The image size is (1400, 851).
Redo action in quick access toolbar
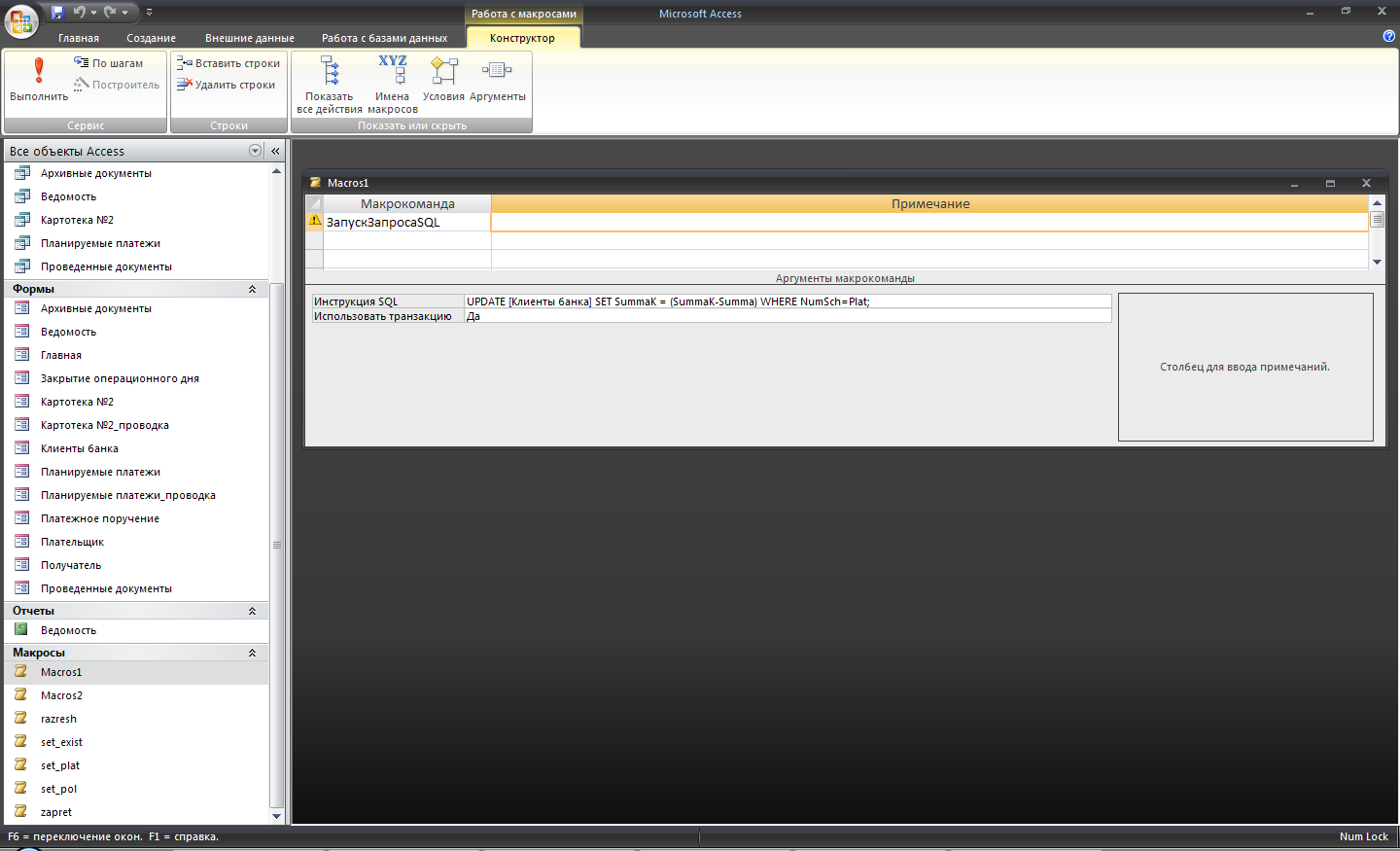point(110,12)
